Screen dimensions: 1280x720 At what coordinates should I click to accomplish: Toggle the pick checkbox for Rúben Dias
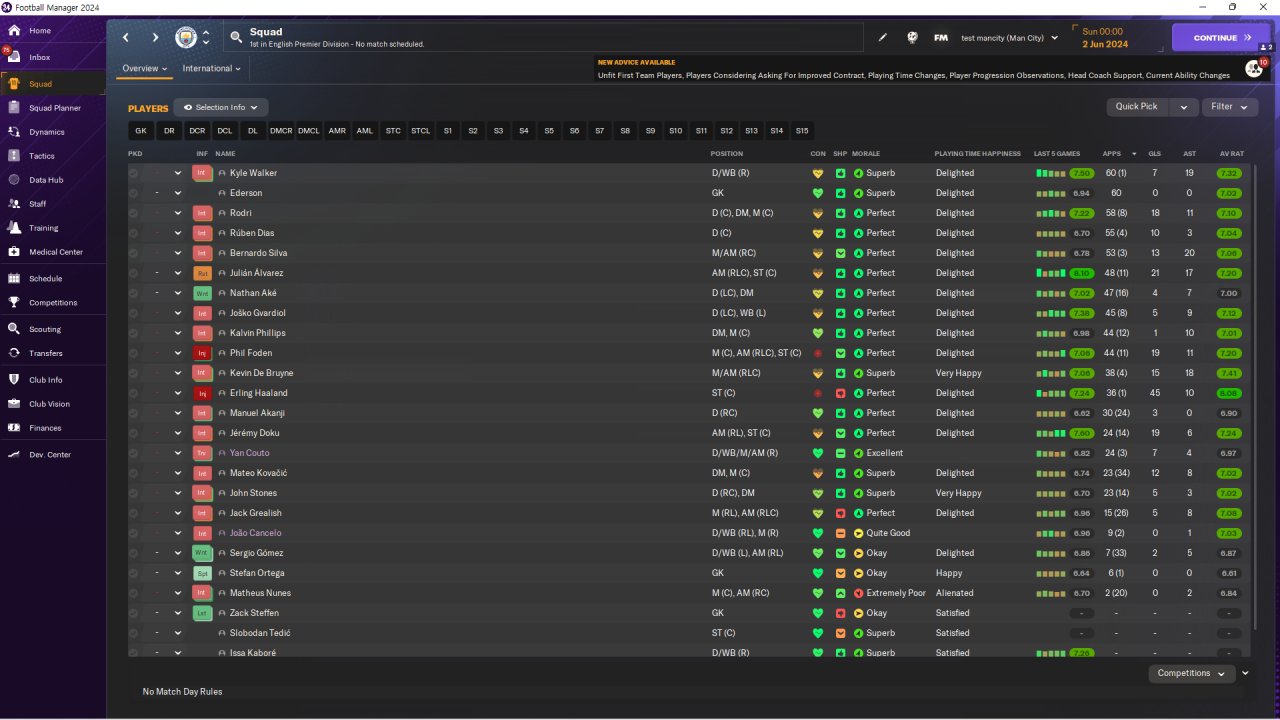[133, 233]
